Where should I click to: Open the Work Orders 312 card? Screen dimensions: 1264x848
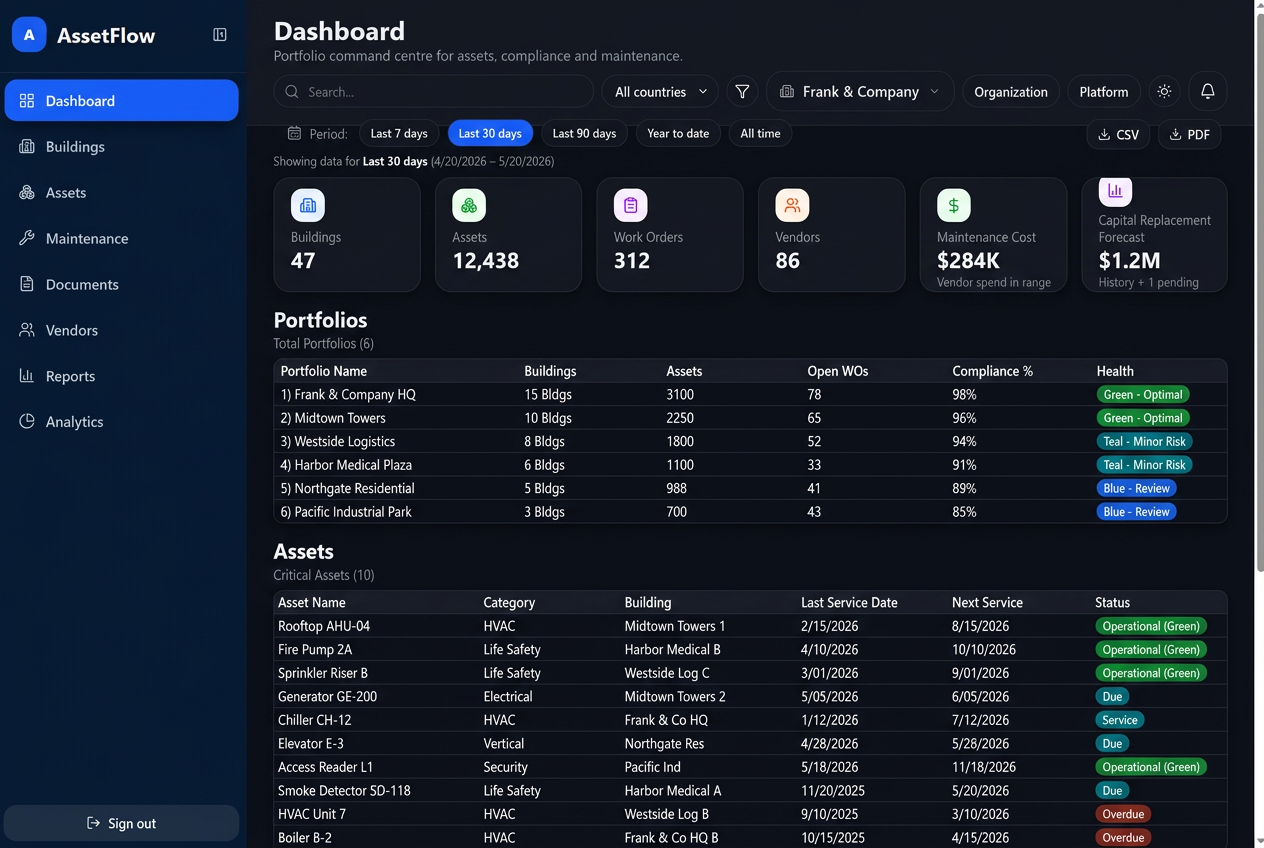670,235
